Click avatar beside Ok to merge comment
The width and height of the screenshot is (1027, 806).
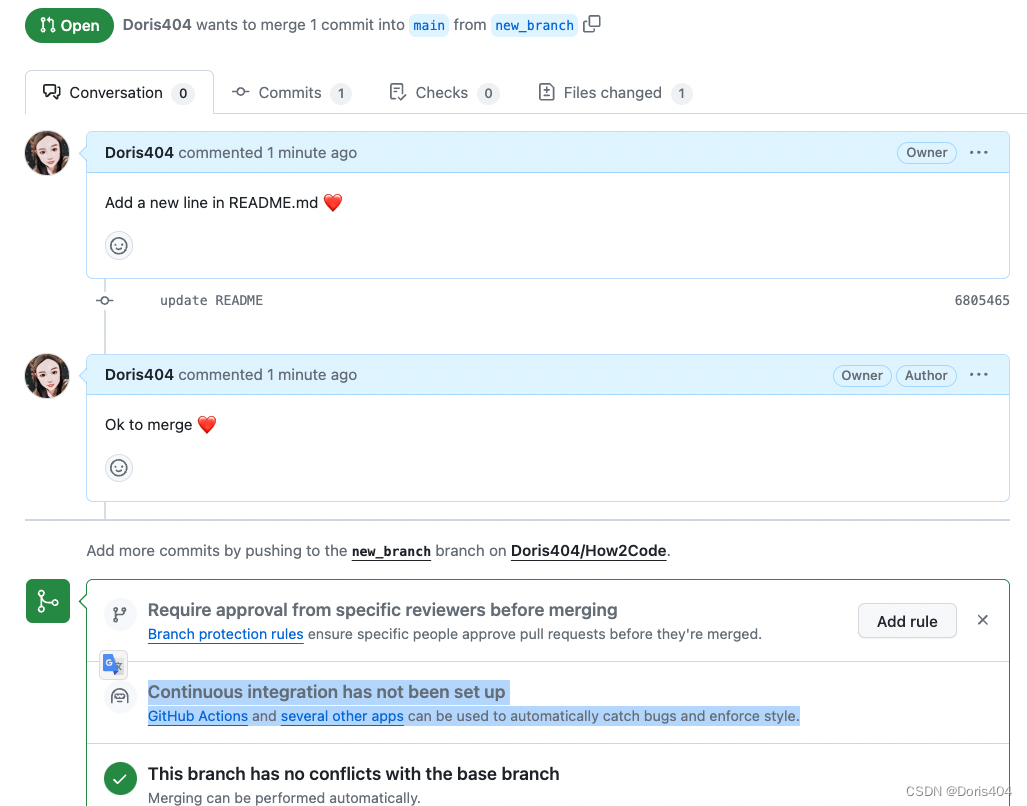click(47, 376)
